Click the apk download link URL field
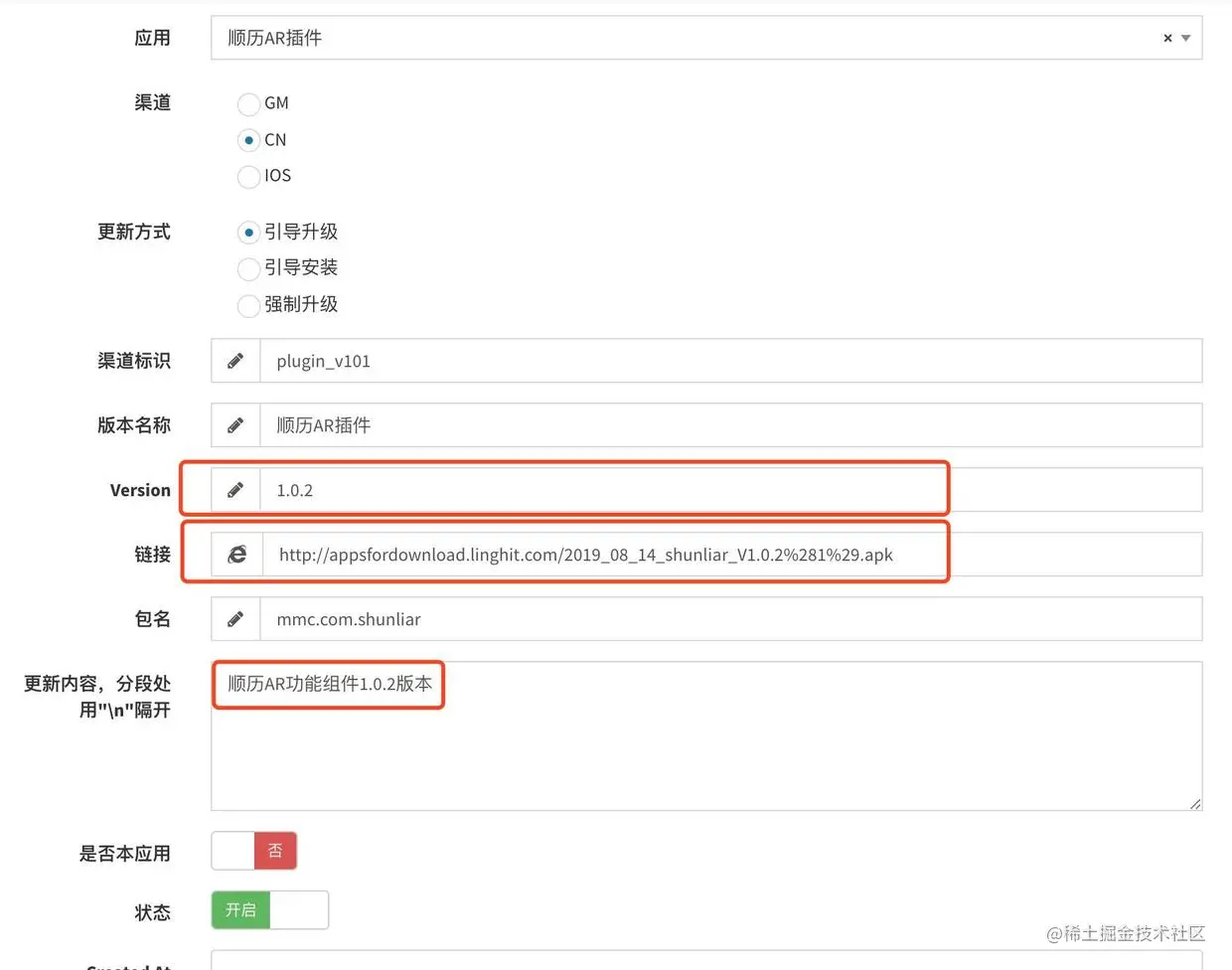 (x=596, y=554)
